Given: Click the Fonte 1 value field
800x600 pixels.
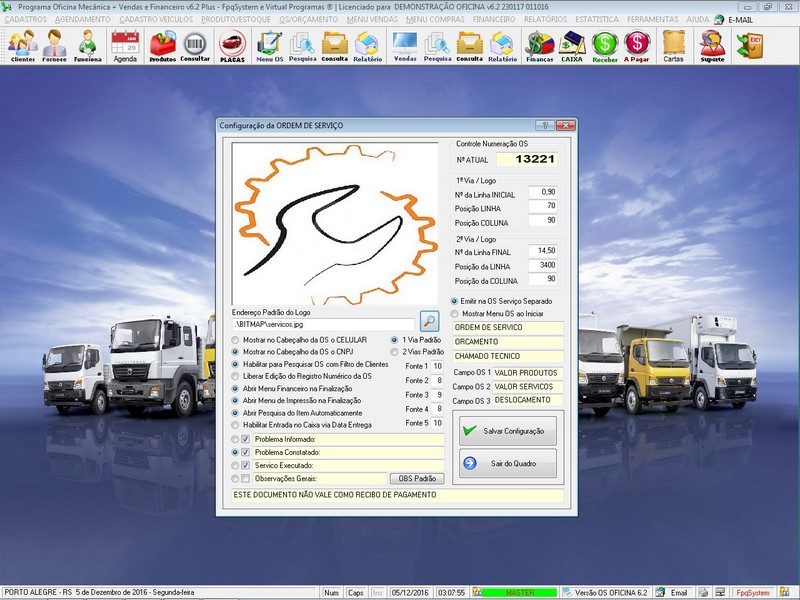Looking at the screenshot, I should [437, 366].
